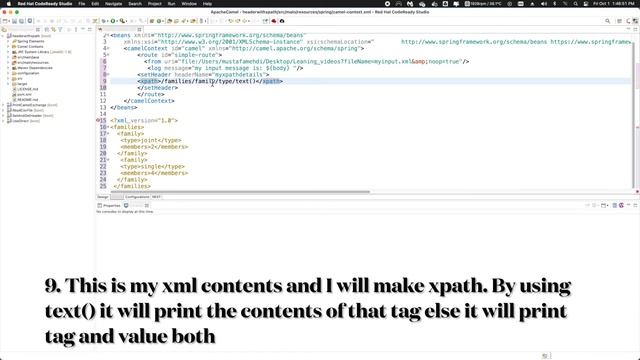Open the Search menu

coord(135,4)
